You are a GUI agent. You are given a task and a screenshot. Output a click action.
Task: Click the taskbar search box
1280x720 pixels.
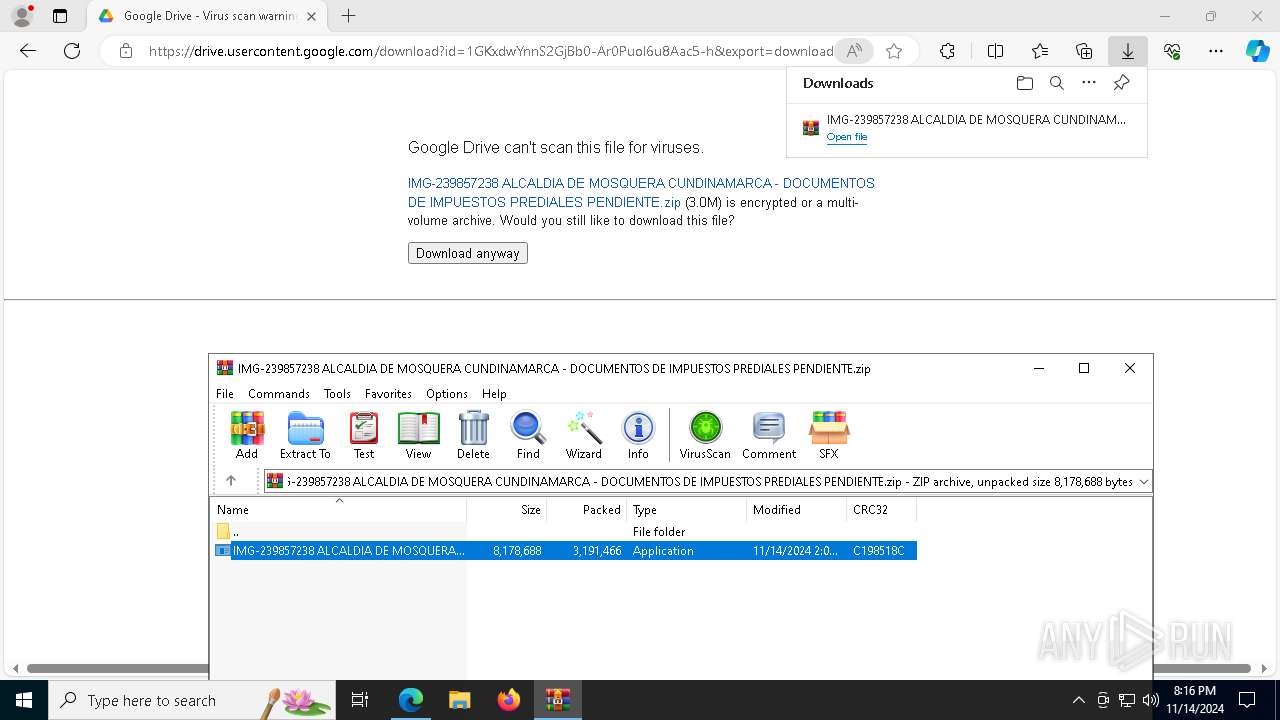[x=193, y=700]
